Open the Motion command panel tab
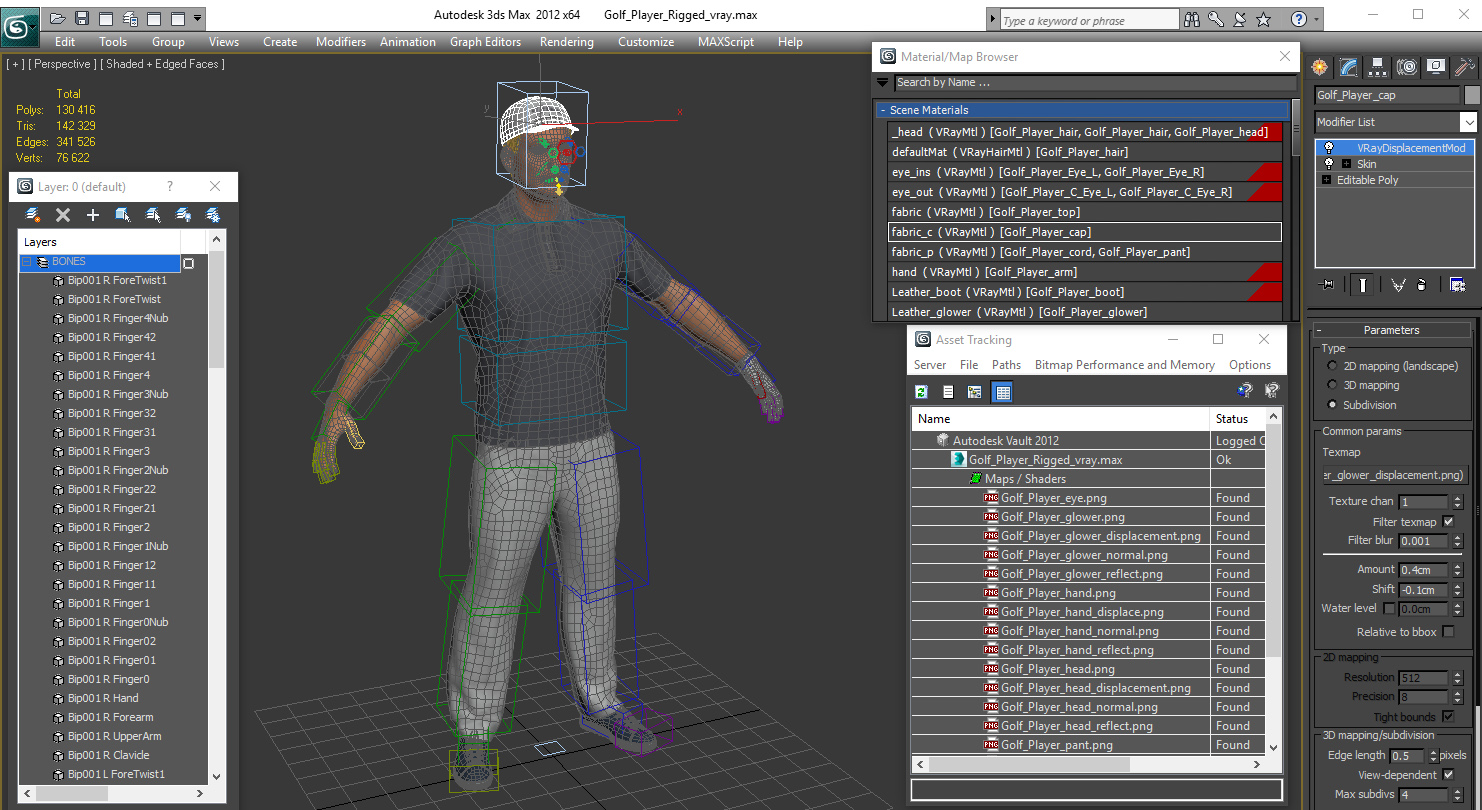 tap(1407, 67)
